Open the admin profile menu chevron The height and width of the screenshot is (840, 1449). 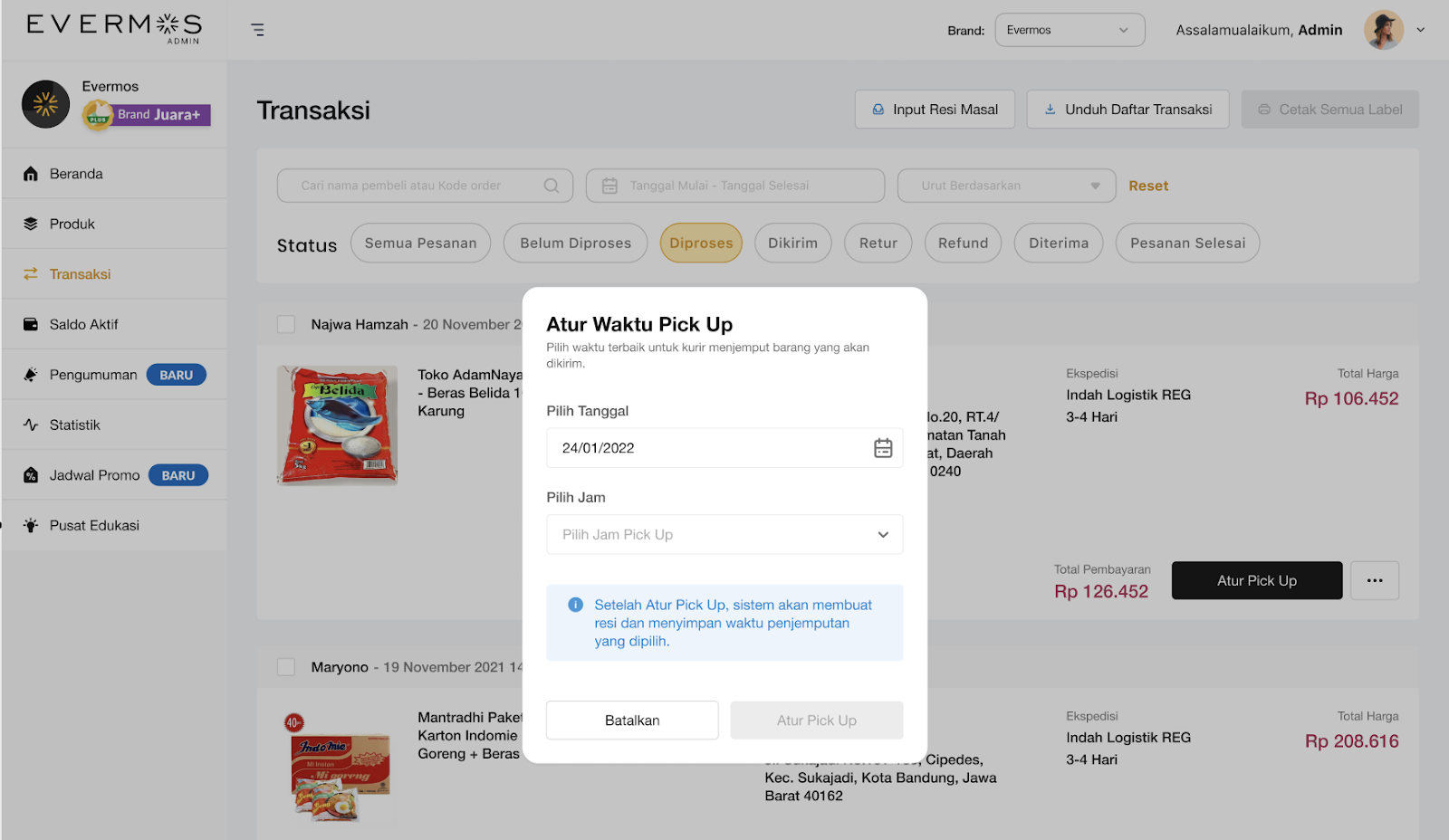click(x=1420, y=29)
